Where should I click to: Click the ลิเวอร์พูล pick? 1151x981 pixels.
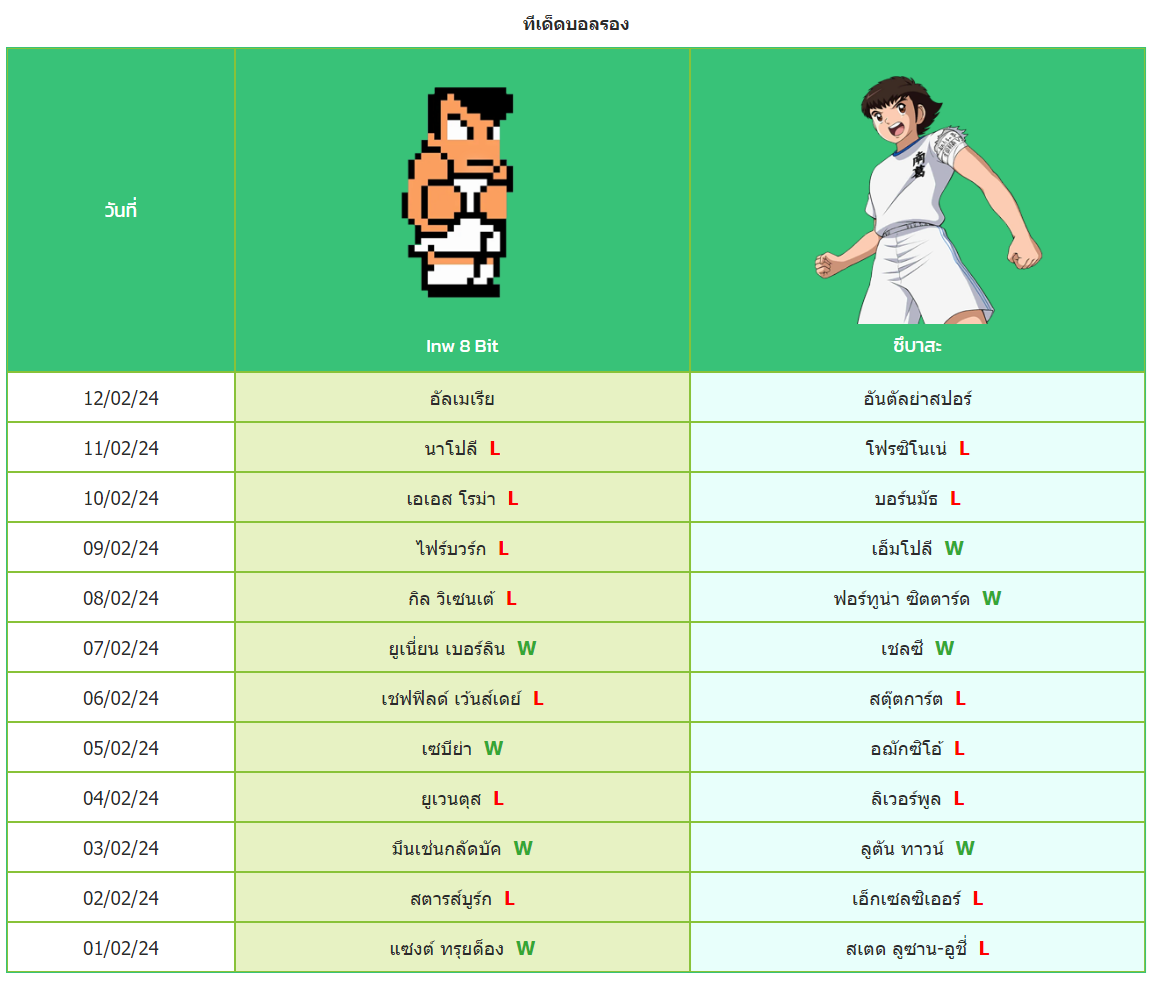pyautogui.click(x=906, y=798)
